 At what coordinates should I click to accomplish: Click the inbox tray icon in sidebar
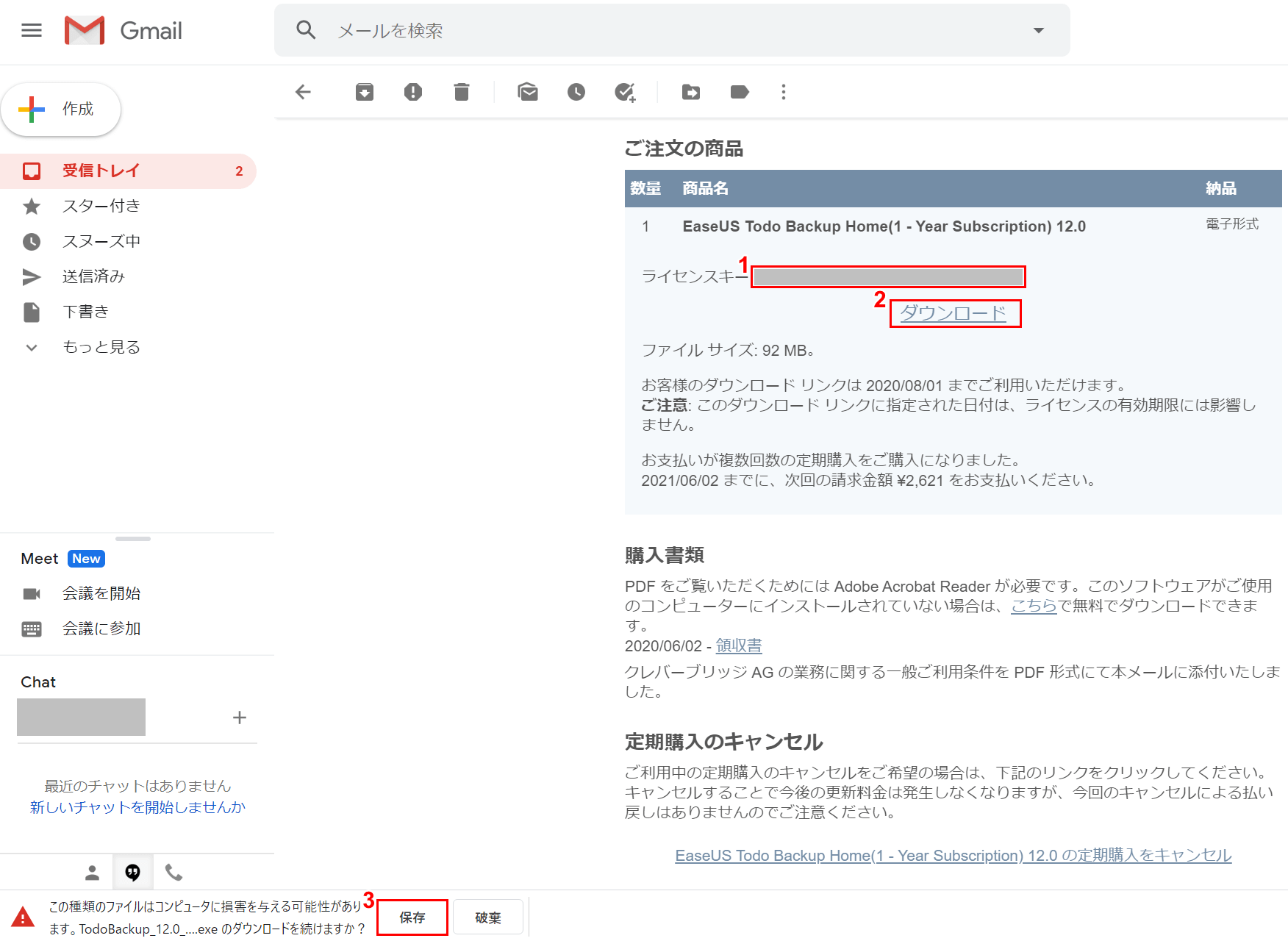[32, 171]
